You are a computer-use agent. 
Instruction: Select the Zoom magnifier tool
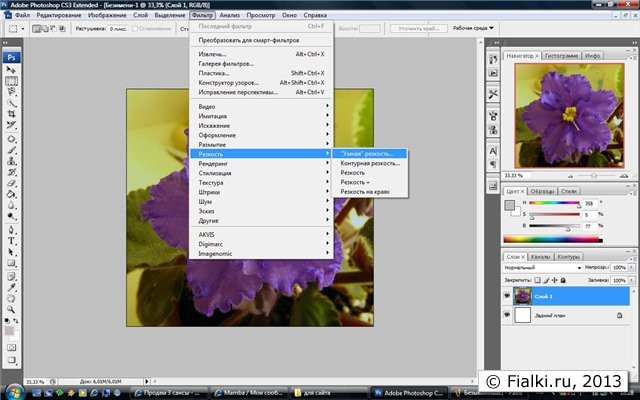(11, 309)
